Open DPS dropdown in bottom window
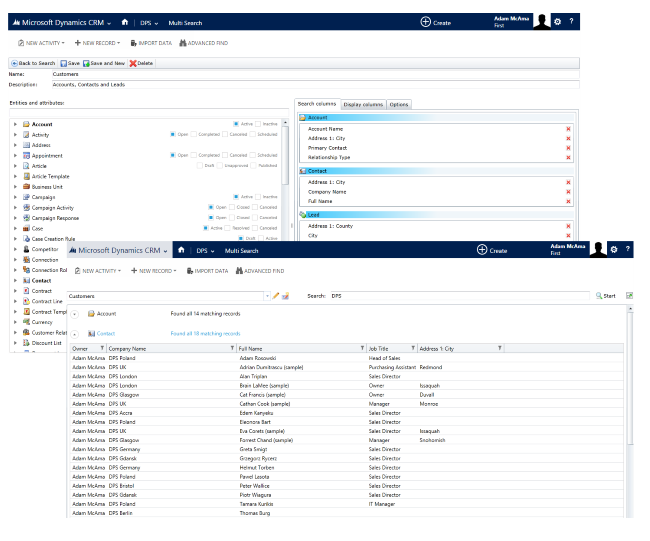The width and height of the screenshot is (650, 541). [205, 251]
